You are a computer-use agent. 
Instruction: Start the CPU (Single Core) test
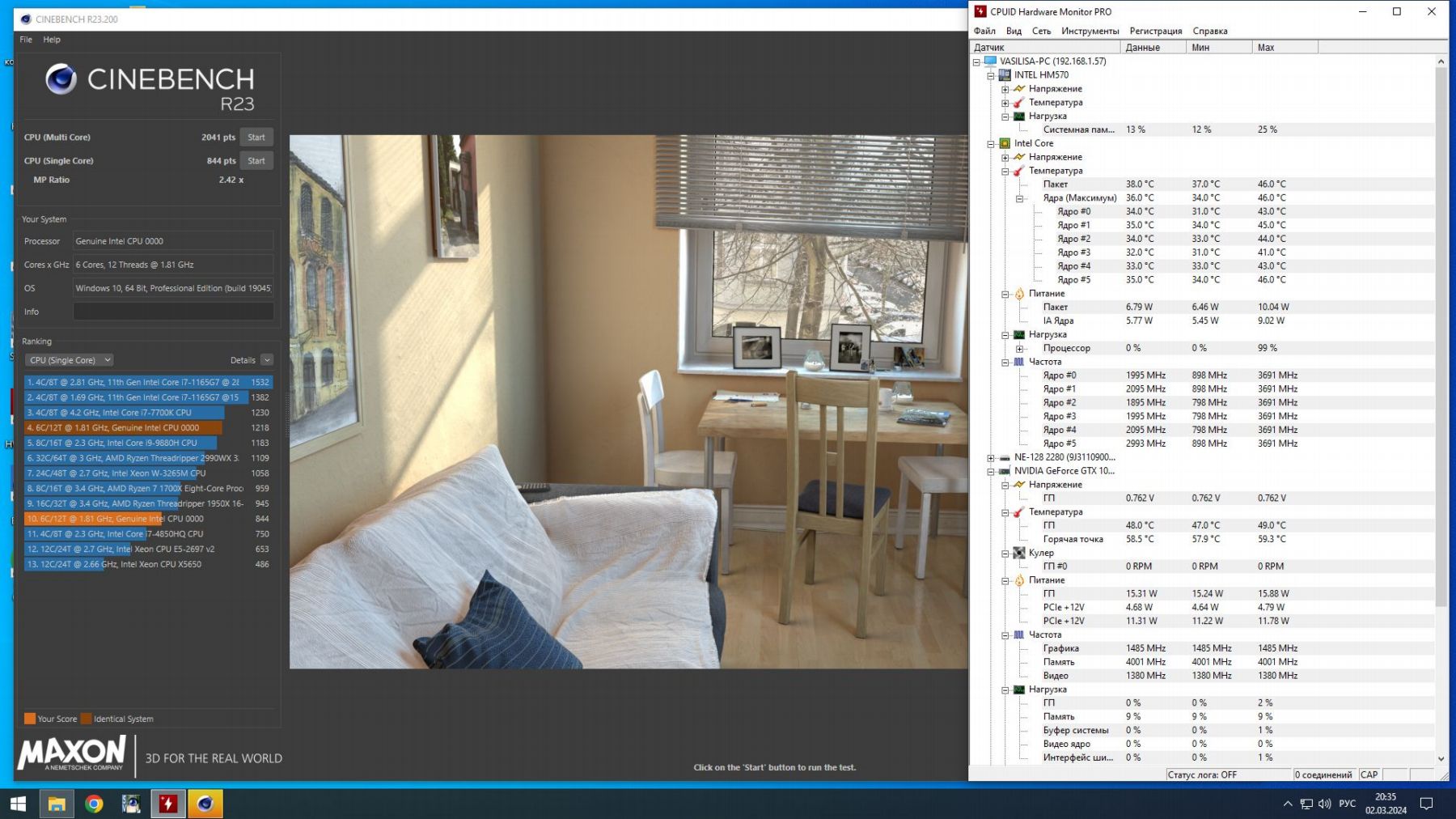pyautogui.click(x=256, y=161)
